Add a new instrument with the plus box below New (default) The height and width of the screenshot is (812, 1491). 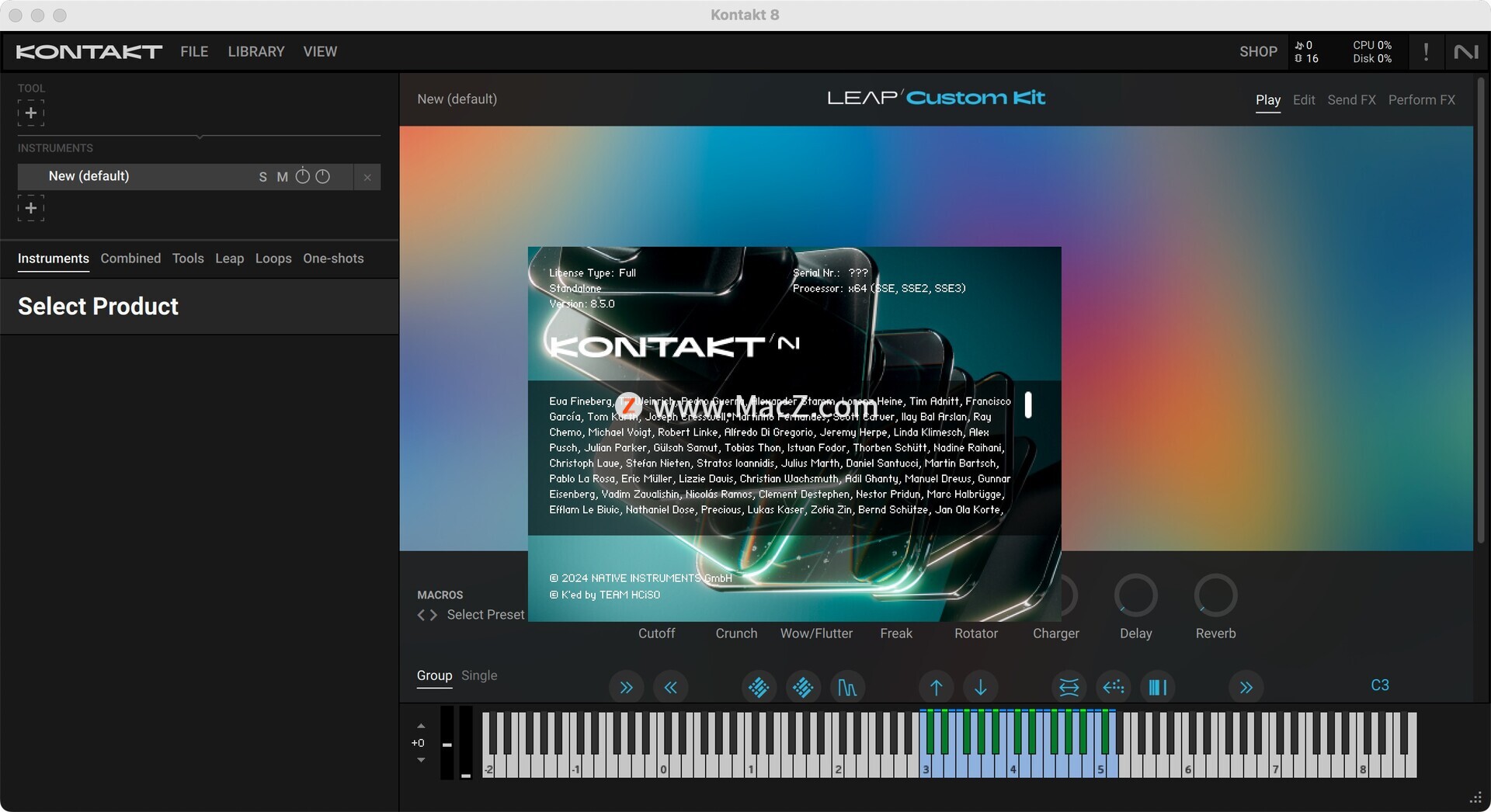click(x=31, y=208)
